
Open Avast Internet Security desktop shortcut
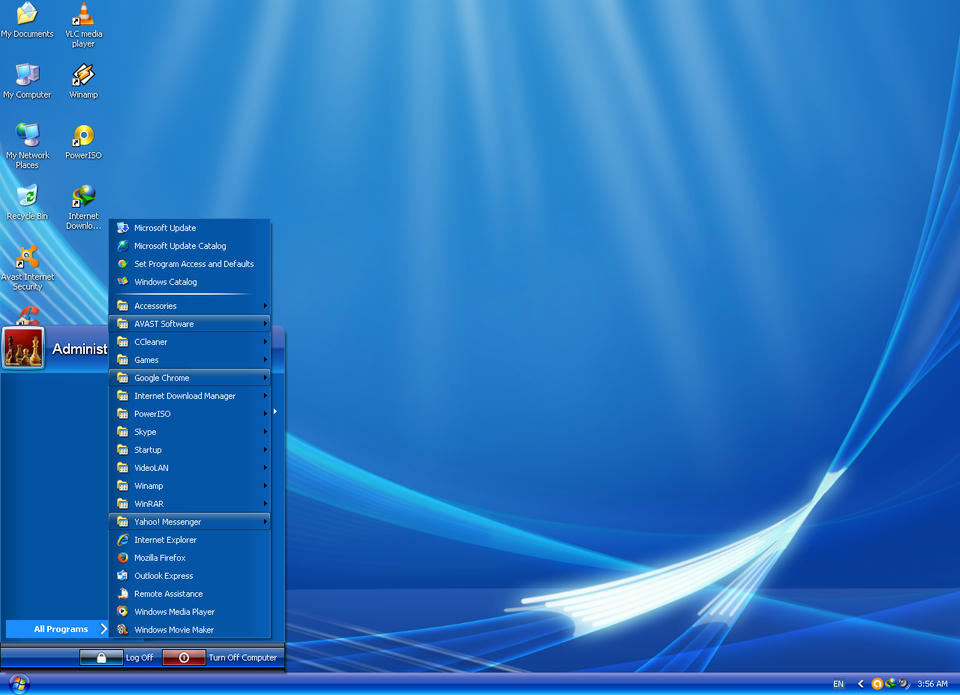pyautogui.click(x=27, y=268)
